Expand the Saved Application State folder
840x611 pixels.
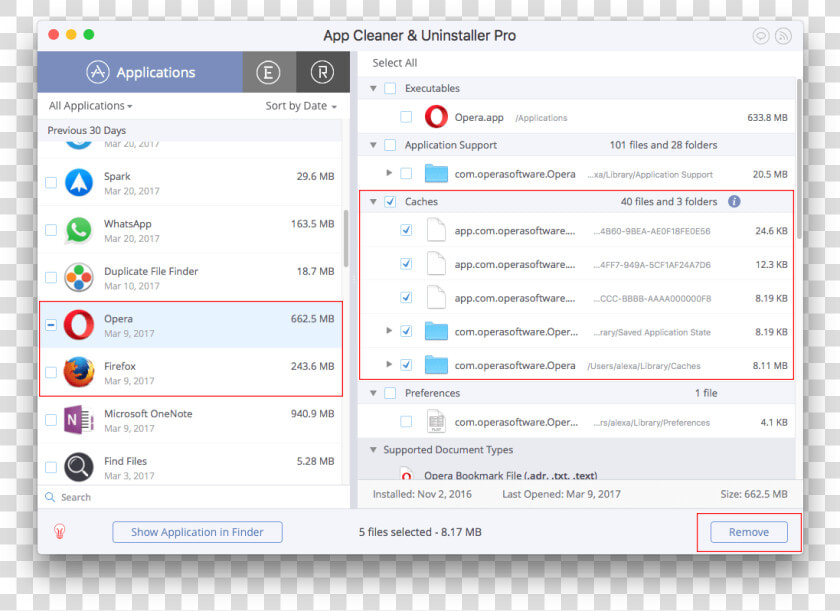[x=389, y=331]
